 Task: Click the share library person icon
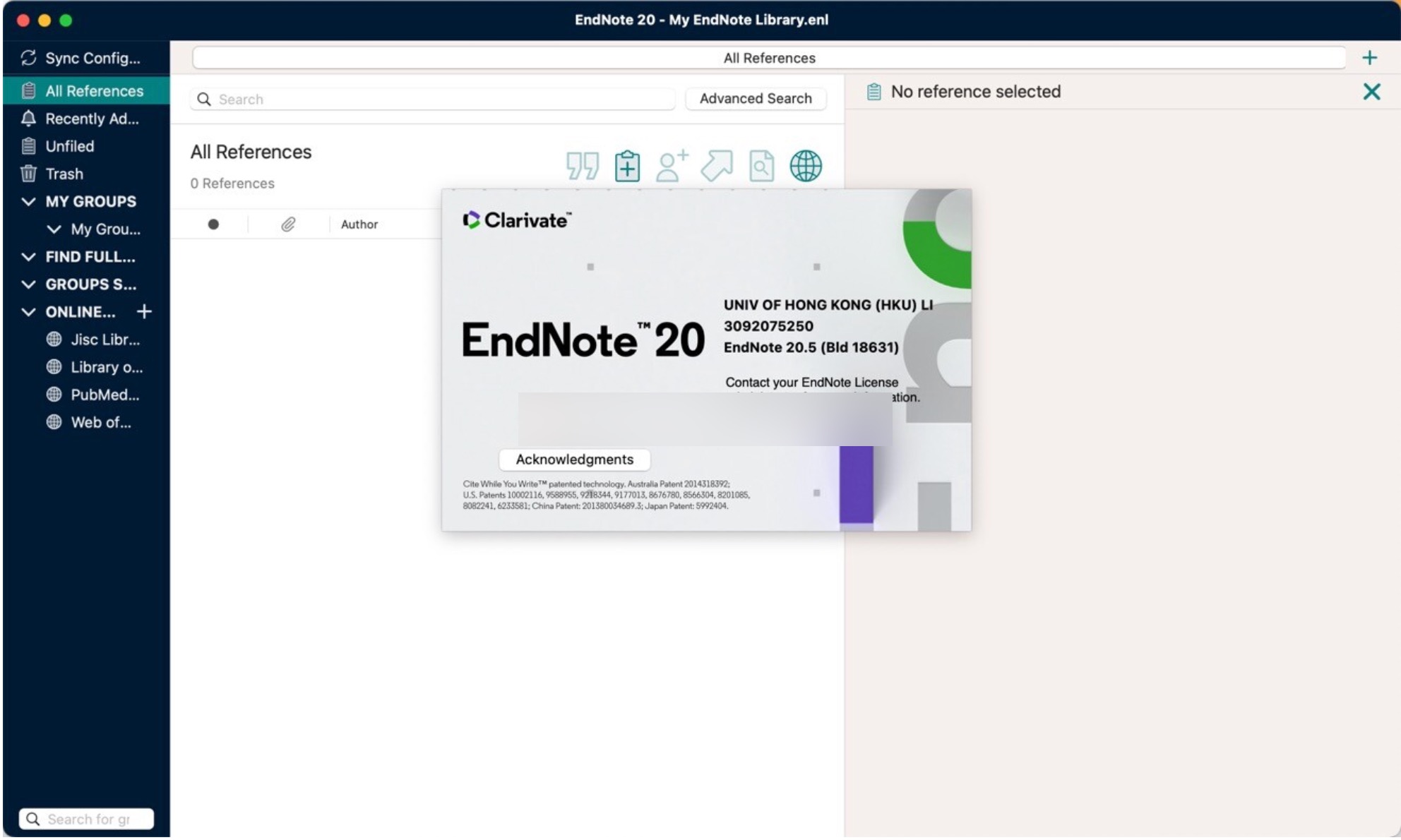[671, 165]
